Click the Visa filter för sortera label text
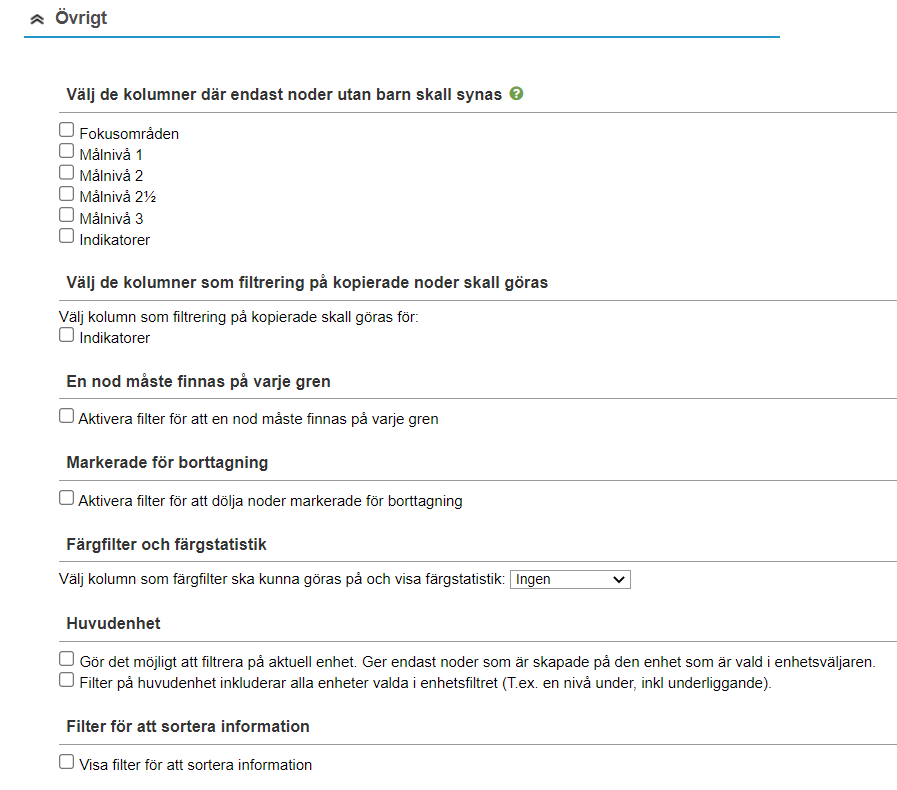The height and width of the screenshot is (790, 897). (x=195, y=765)
